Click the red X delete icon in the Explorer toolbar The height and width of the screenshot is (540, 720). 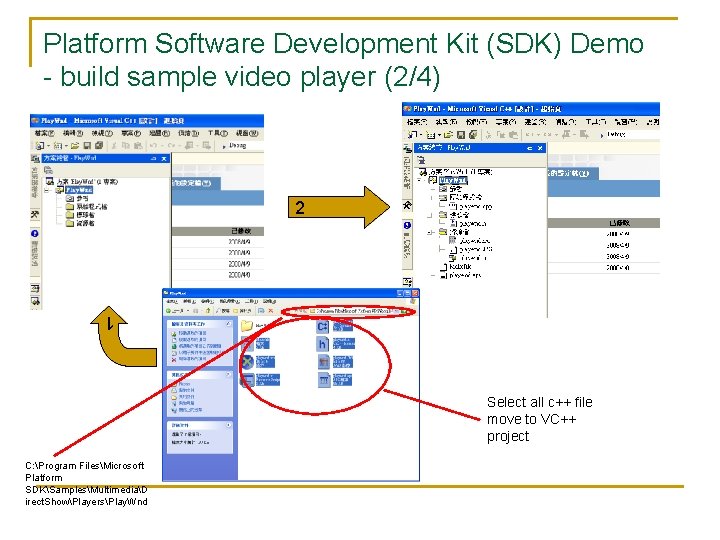point(270,311)
